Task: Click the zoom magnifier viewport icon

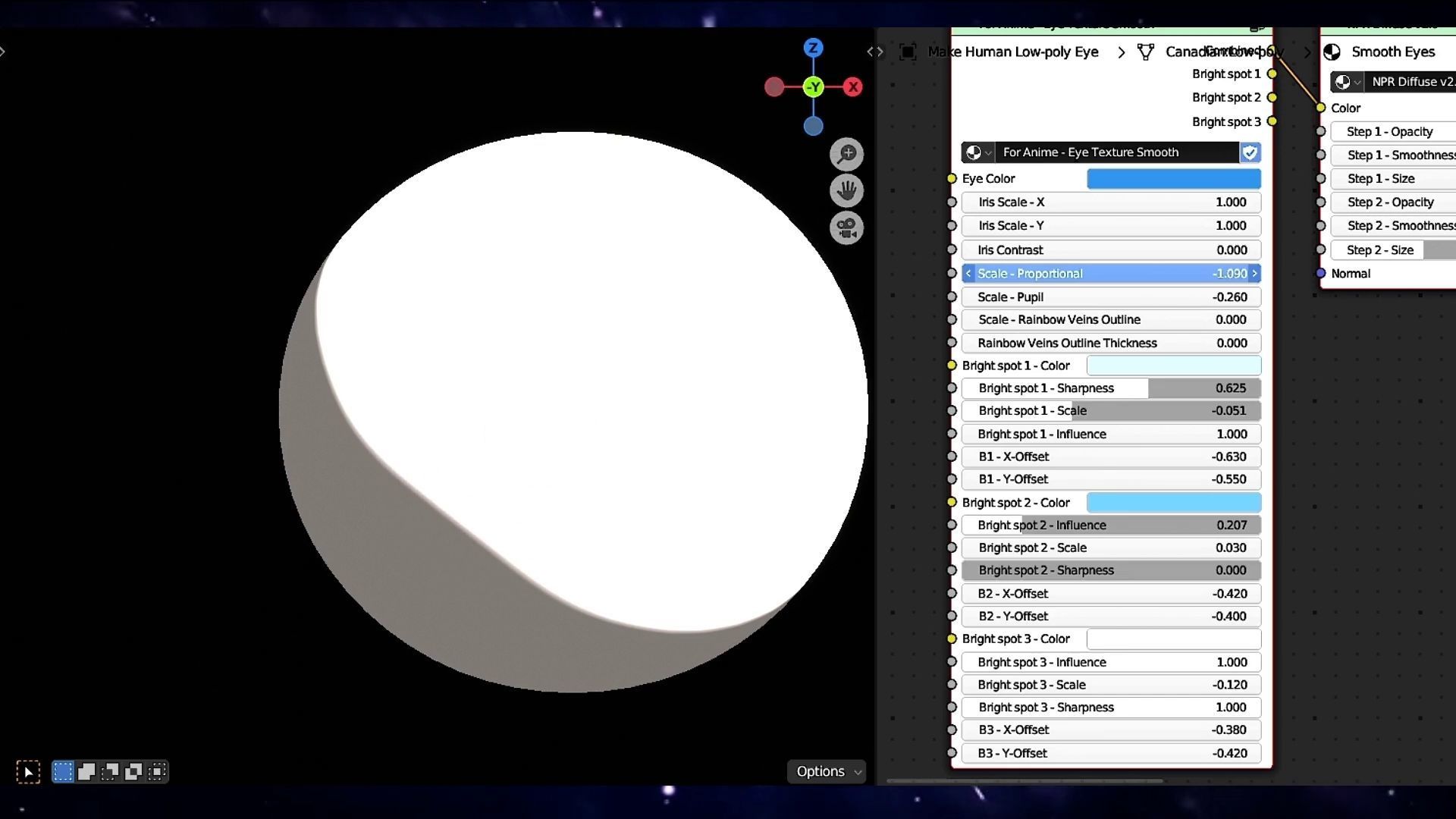Action: point(846,154)
